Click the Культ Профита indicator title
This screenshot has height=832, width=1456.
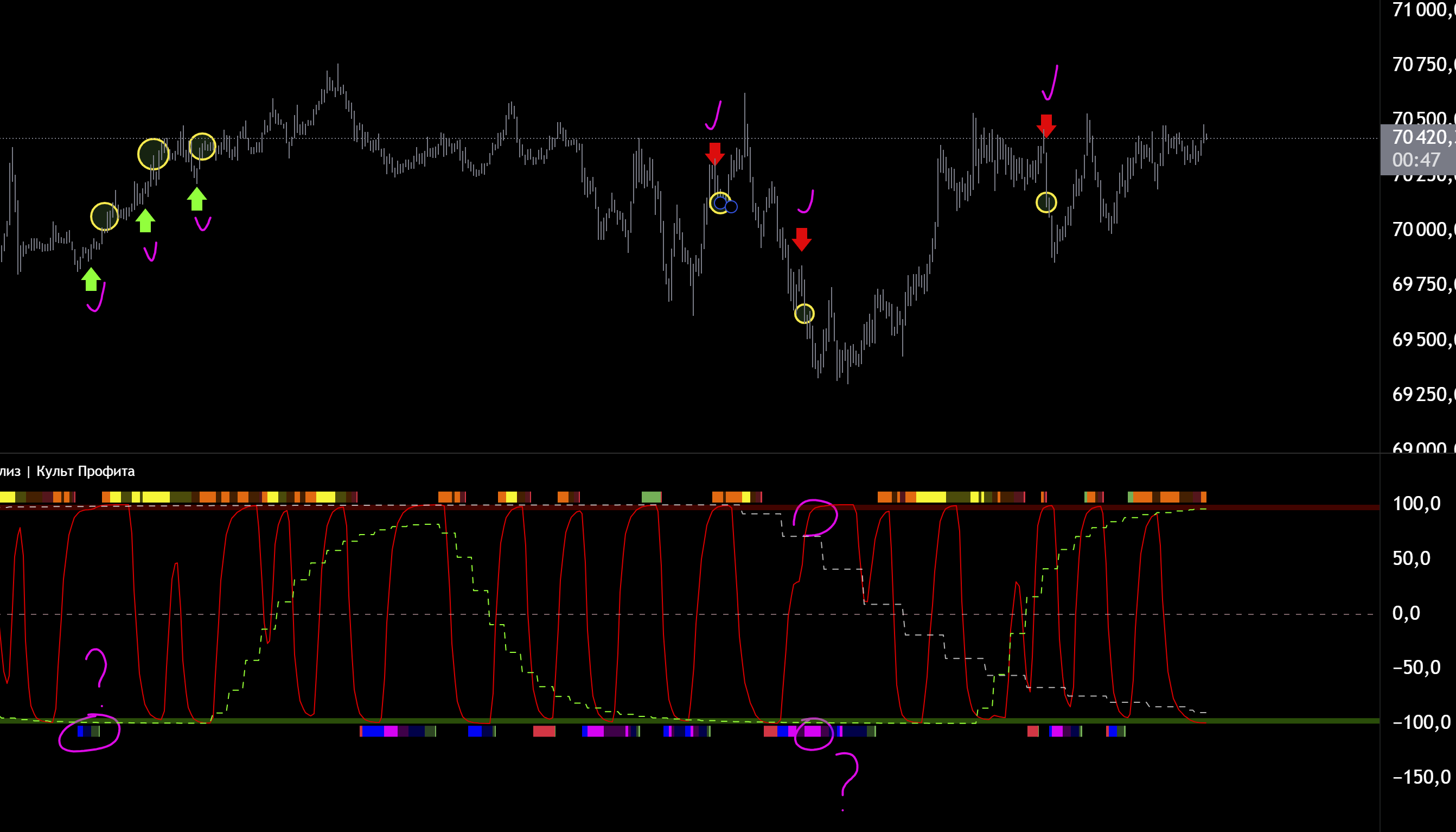[x=86, y=471]
